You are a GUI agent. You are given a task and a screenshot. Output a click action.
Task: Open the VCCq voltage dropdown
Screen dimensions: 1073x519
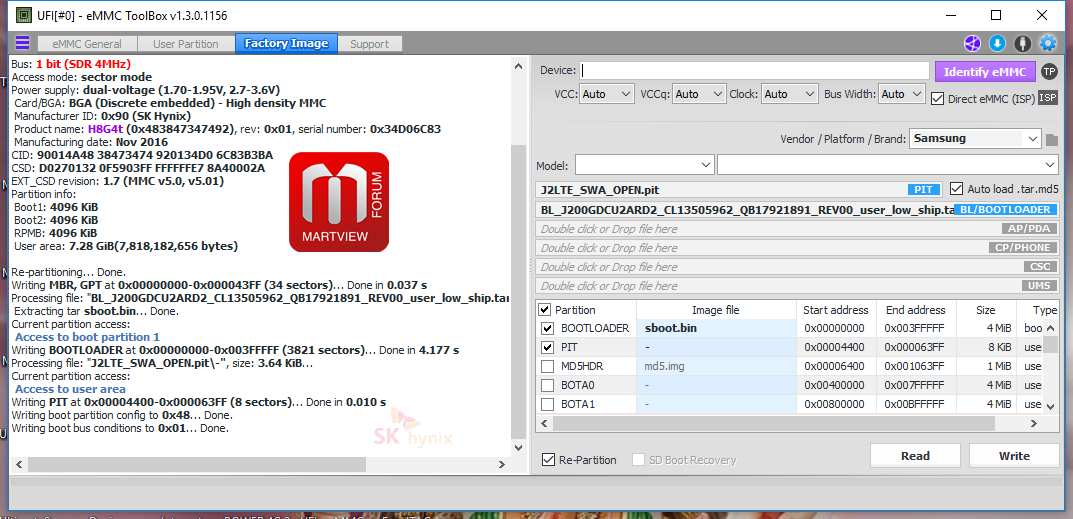699,94
